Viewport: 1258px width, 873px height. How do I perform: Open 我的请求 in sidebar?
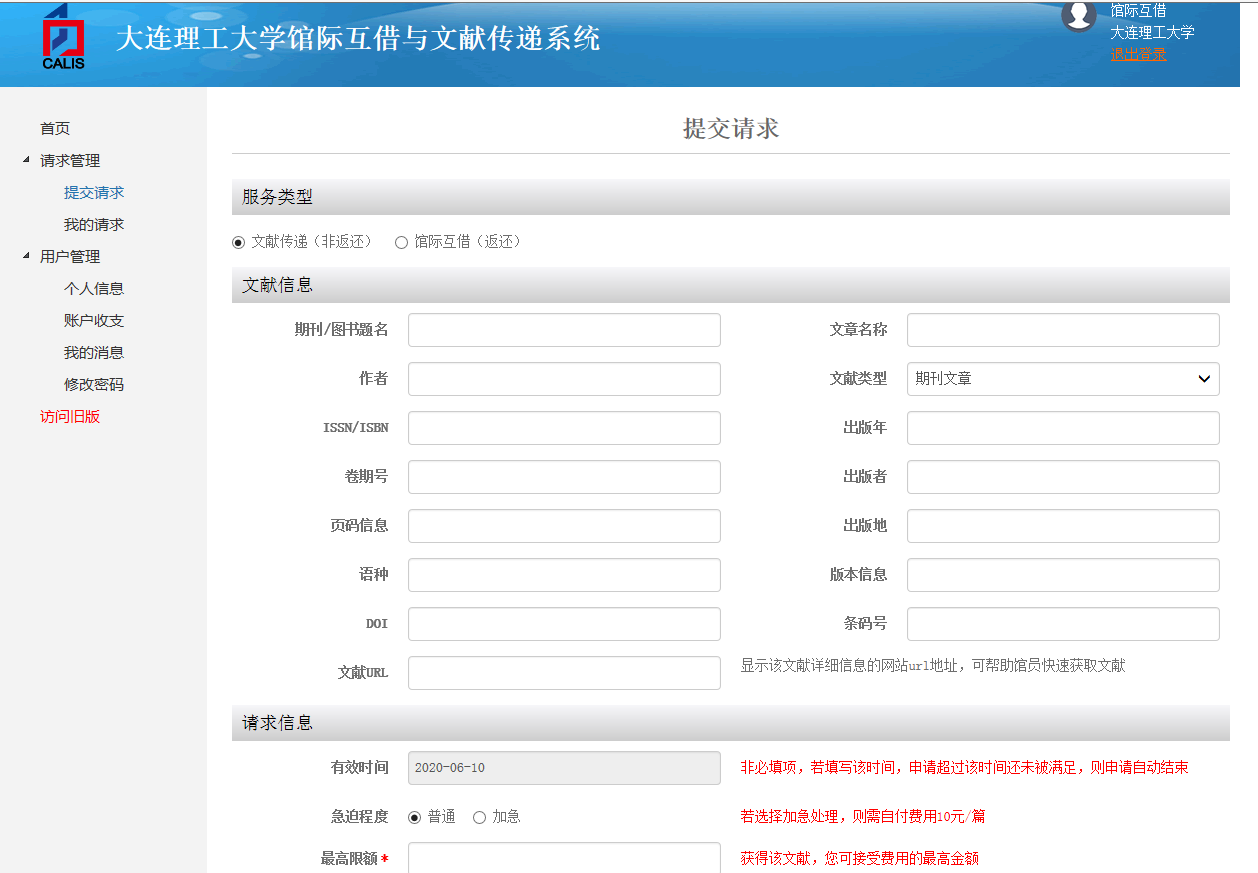tap(94, 224)
